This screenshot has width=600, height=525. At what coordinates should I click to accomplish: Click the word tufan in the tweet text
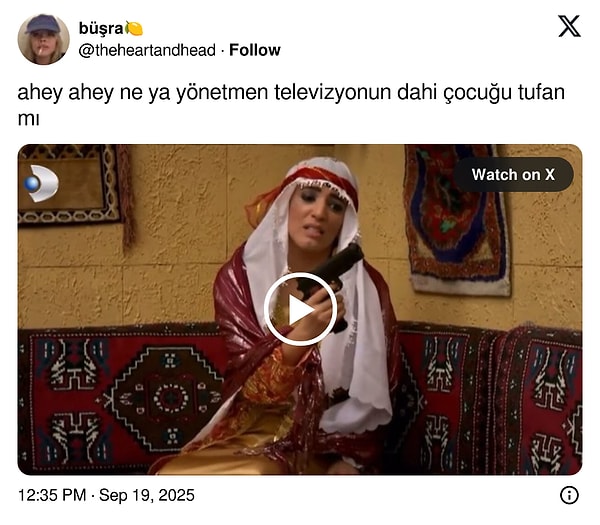click(x=541, y=92)
